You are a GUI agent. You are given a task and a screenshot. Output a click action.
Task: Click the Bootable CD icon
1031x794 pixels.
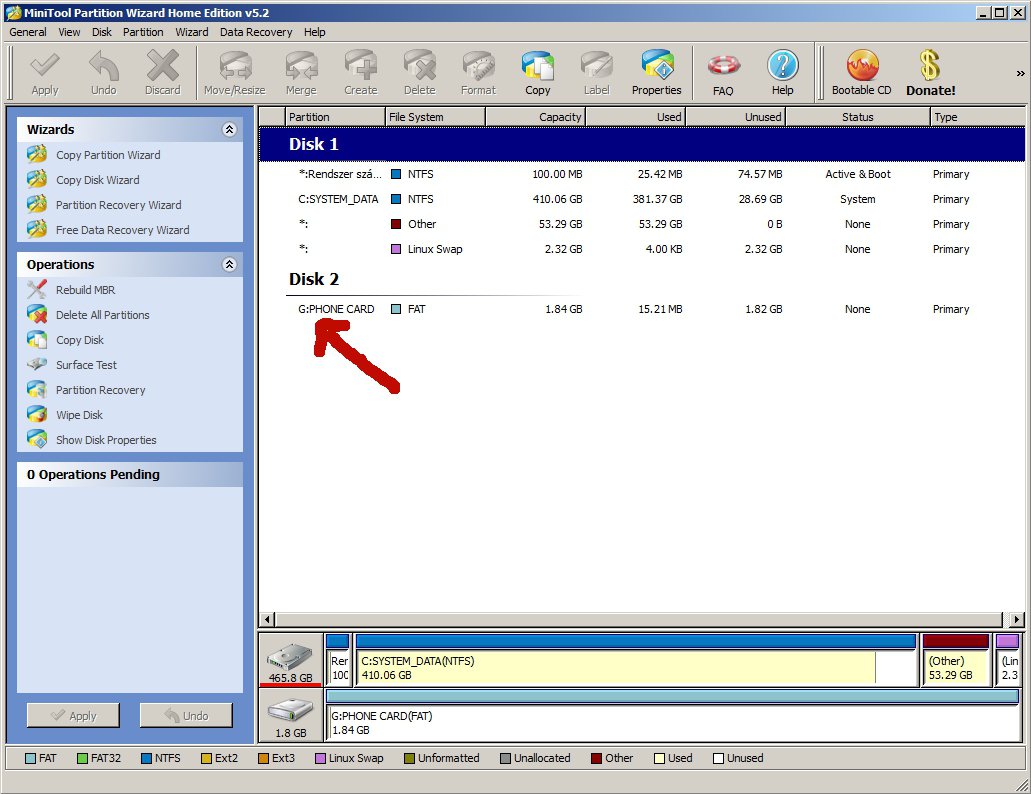click(861, 72)
